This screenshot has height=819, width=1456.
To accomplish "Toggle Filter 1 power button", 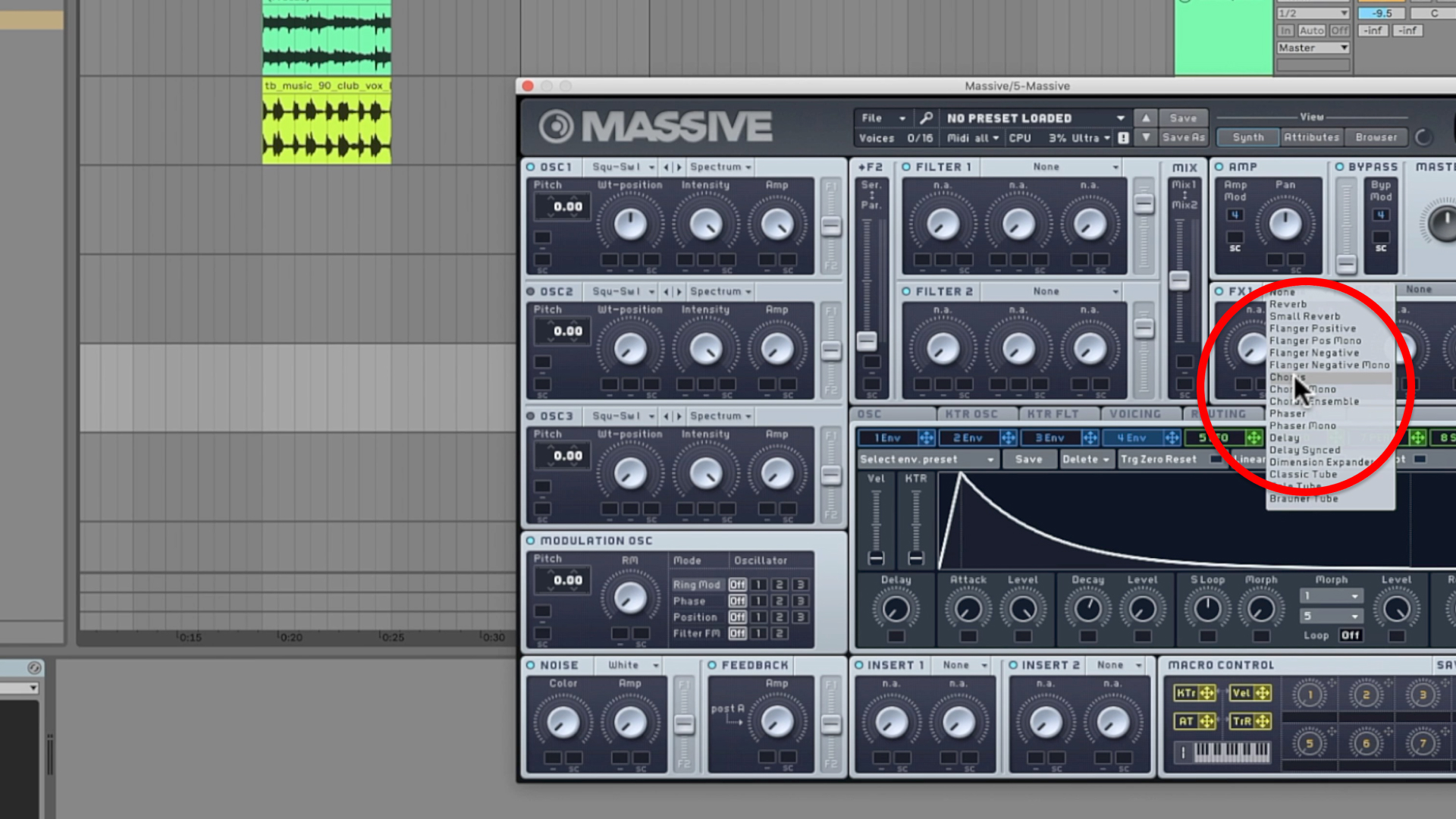I will click(906, 167).
